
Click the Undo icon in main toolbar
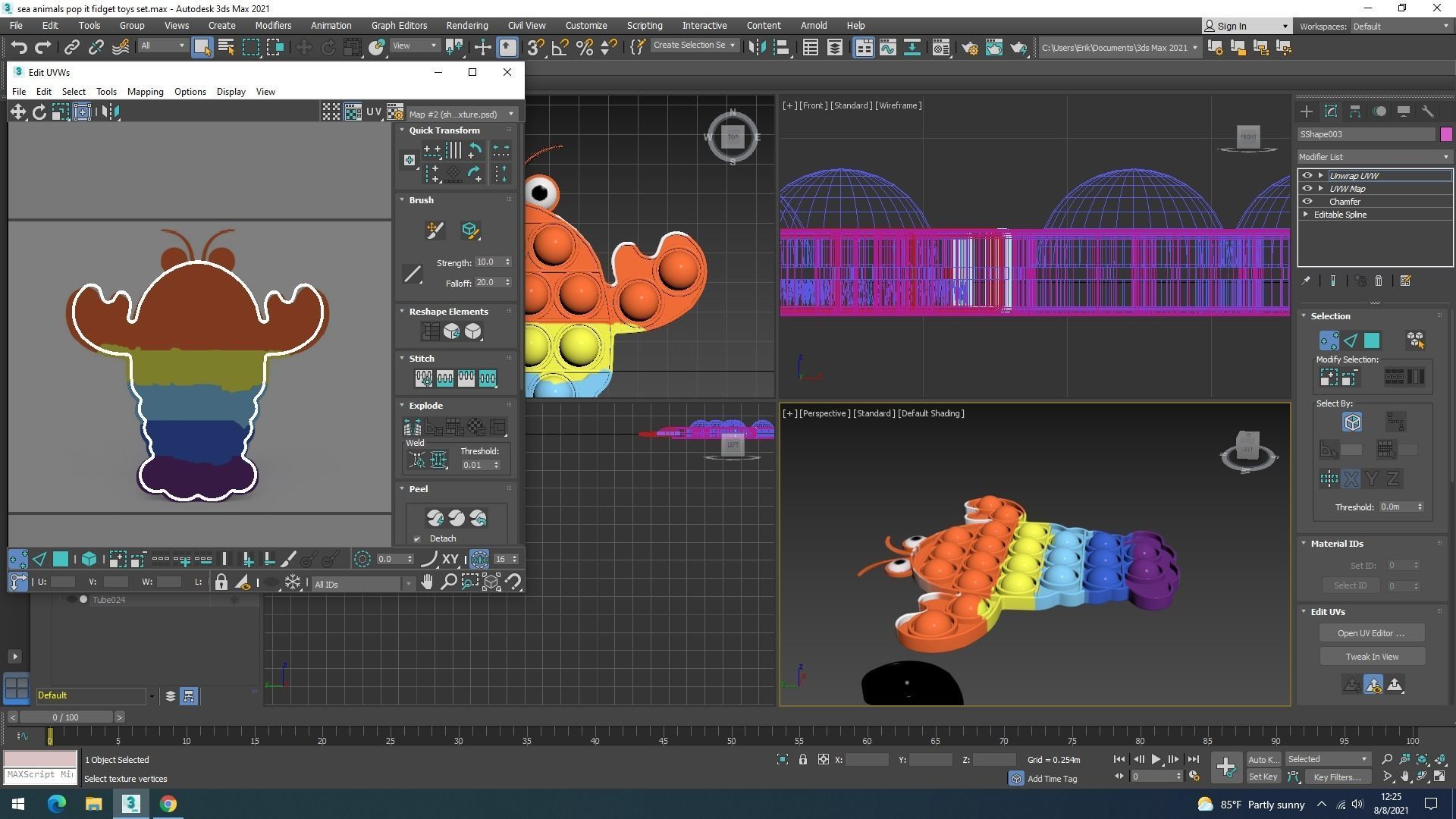click(19, 48)
